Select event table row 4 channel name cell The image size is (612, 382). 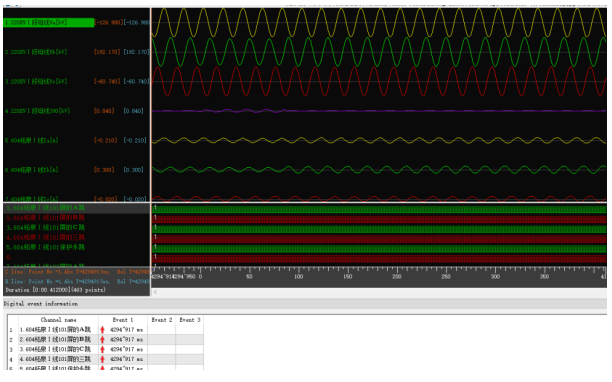click(x=59, y=359)
